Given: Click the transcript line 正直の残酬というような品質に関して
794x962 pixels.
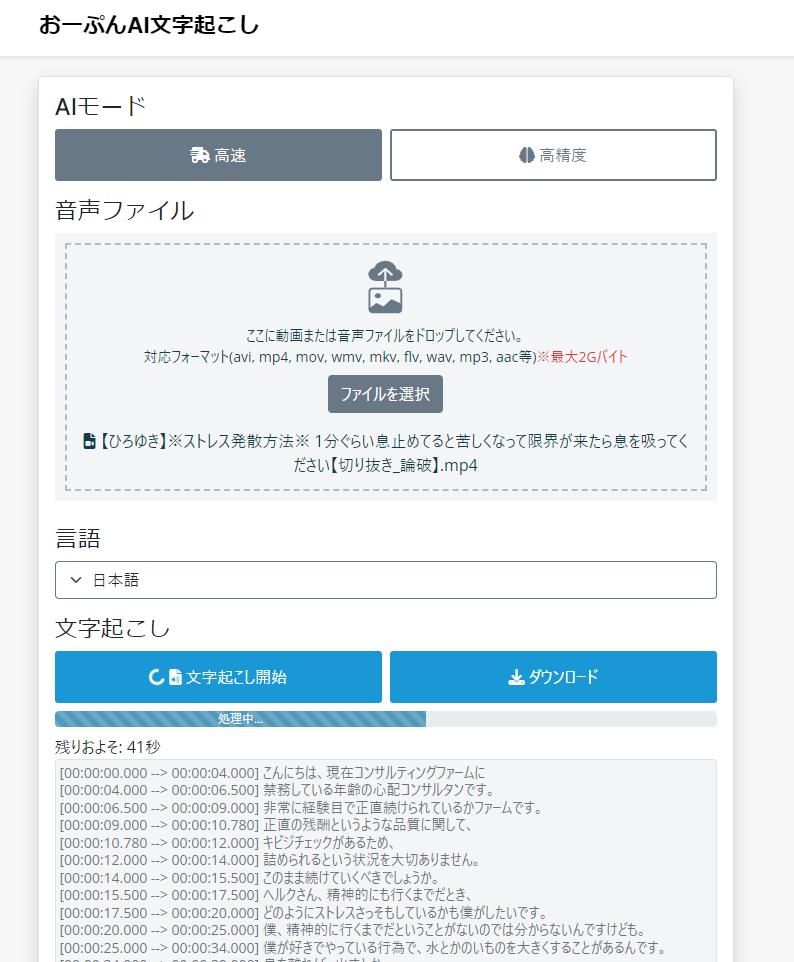Looking at the screenshot, I should 266,825.
